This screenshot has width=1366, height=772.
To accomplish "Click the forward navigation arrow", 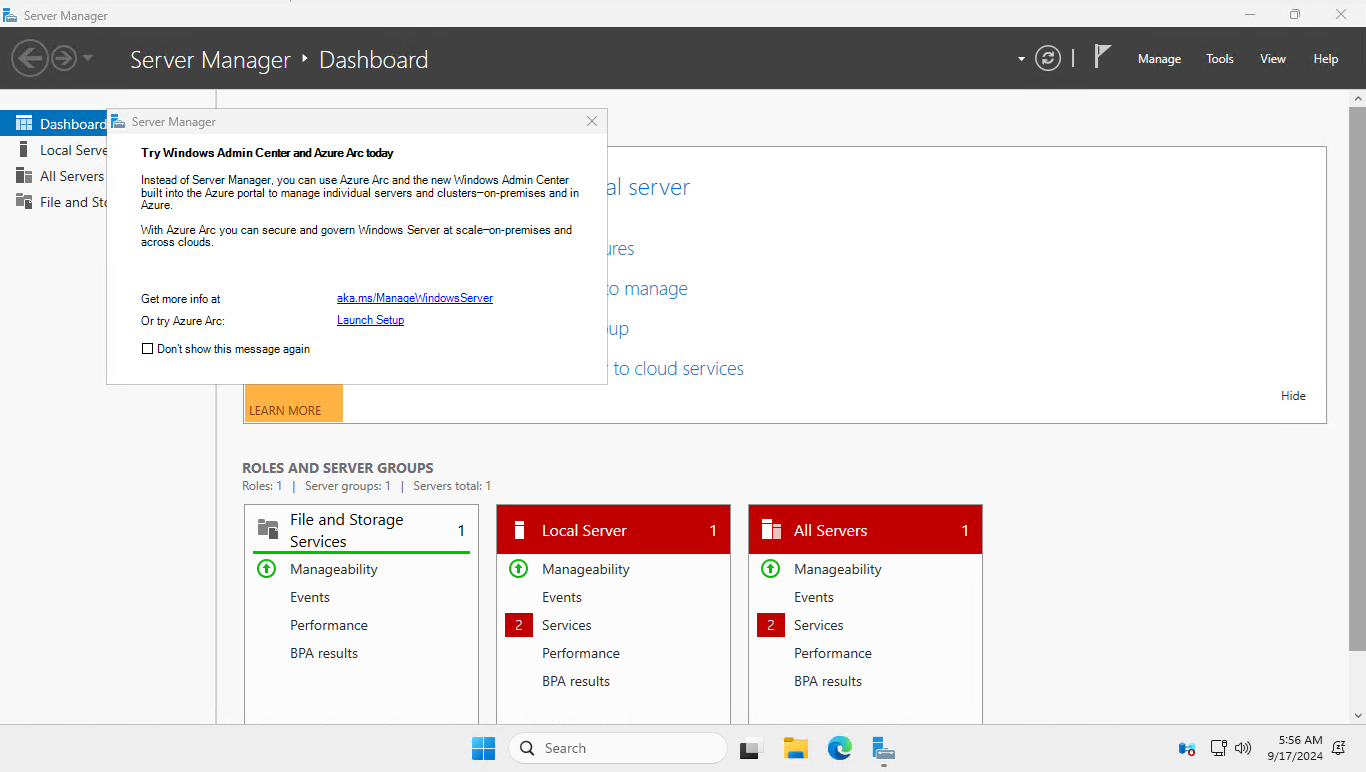I will coord(64,58).
